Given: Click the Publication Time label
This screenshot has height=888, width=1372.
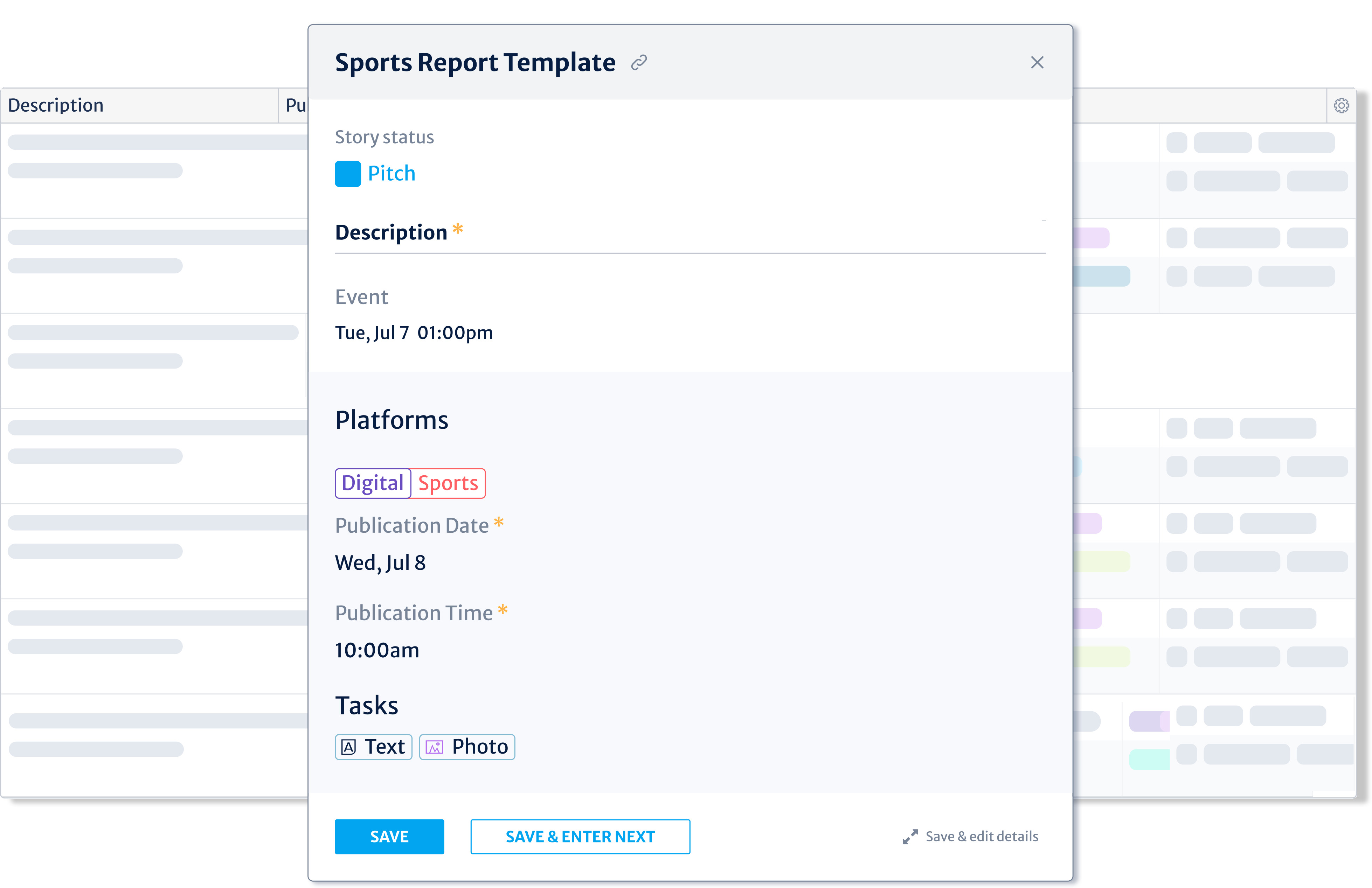Looking at the screenshot, I should 414,613.
